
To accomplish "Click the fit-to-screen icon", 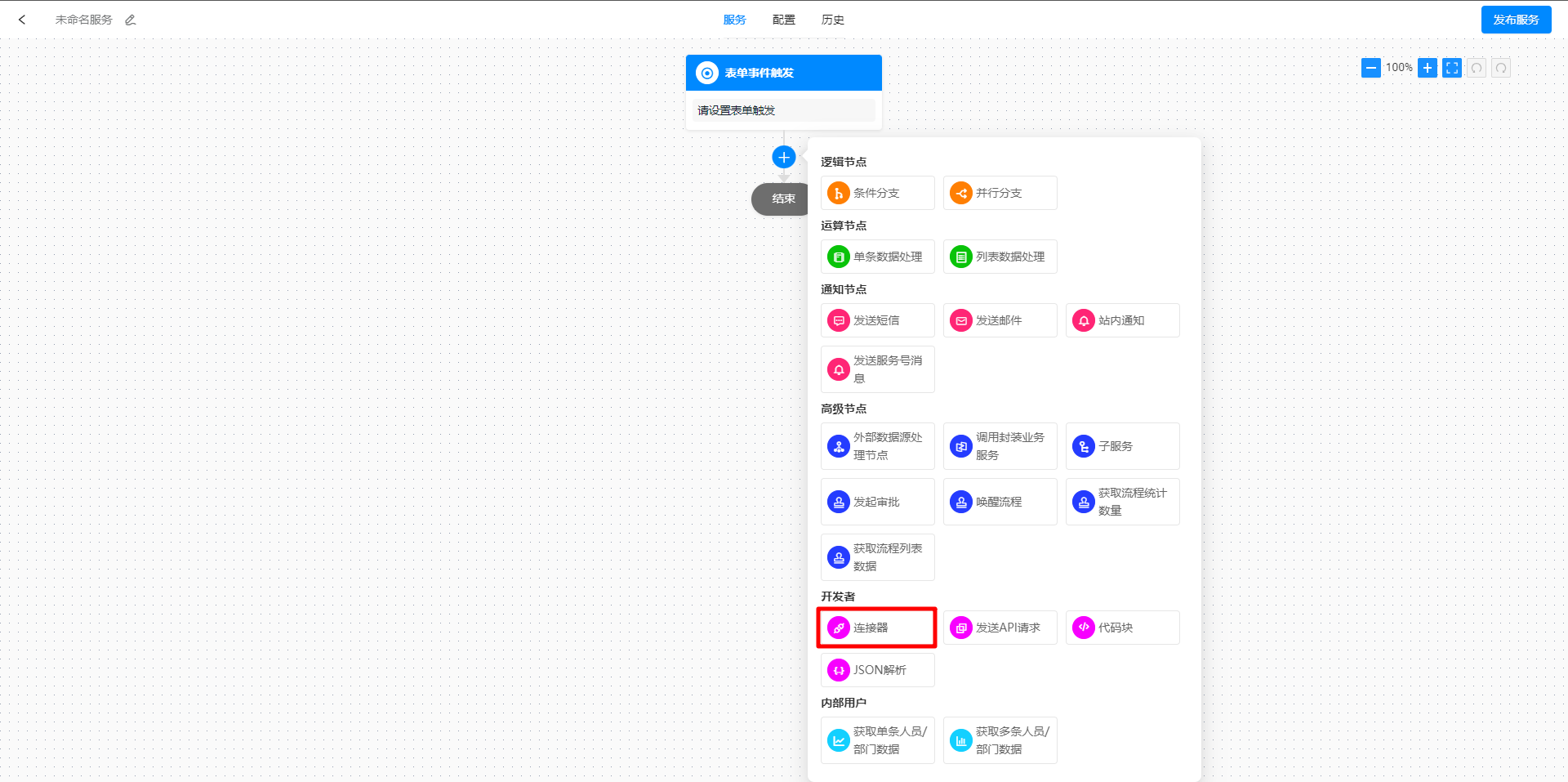I will point(1451,68).
